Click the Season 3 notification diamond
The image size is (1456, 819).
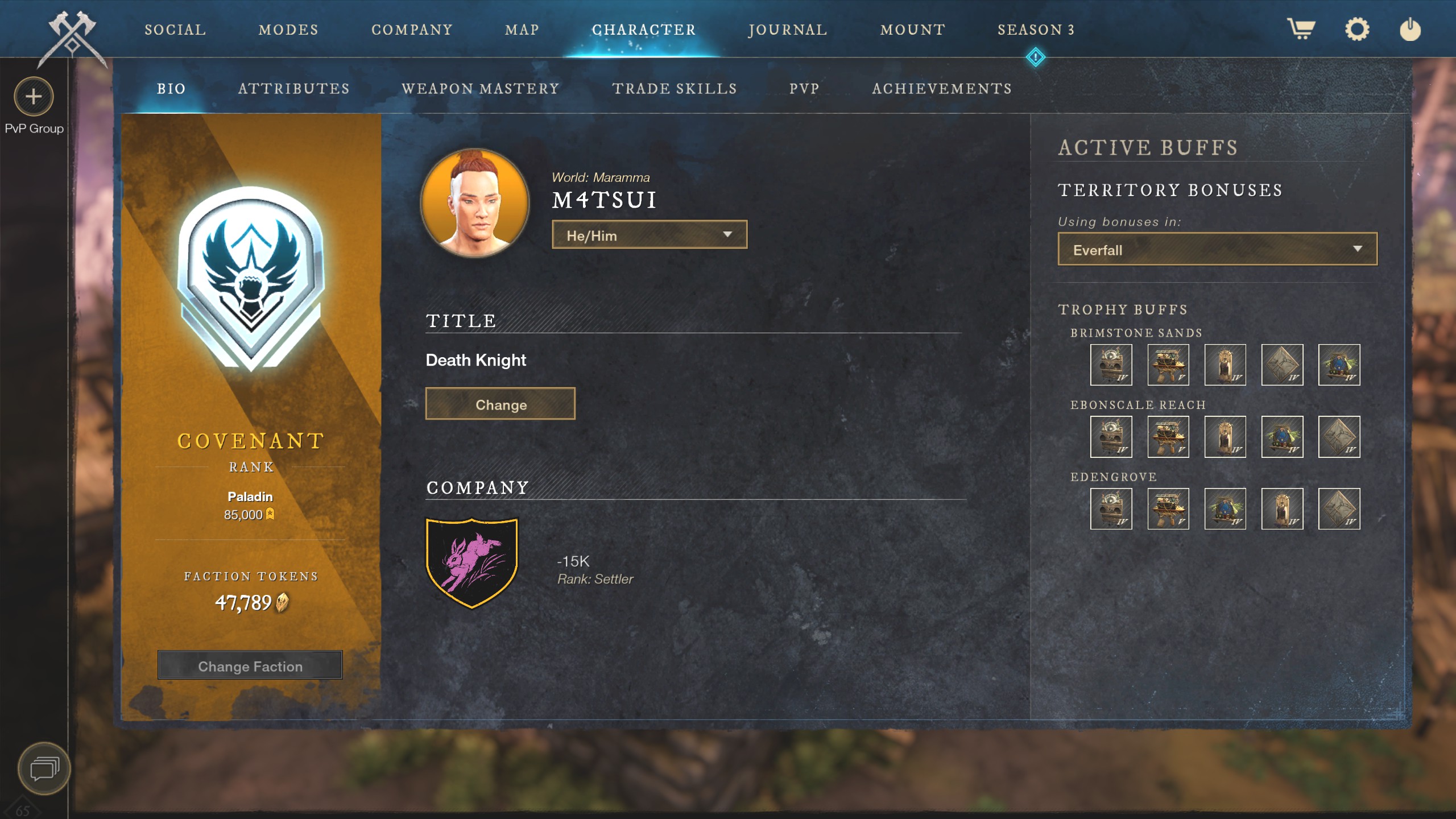[x=1036, y=57]
